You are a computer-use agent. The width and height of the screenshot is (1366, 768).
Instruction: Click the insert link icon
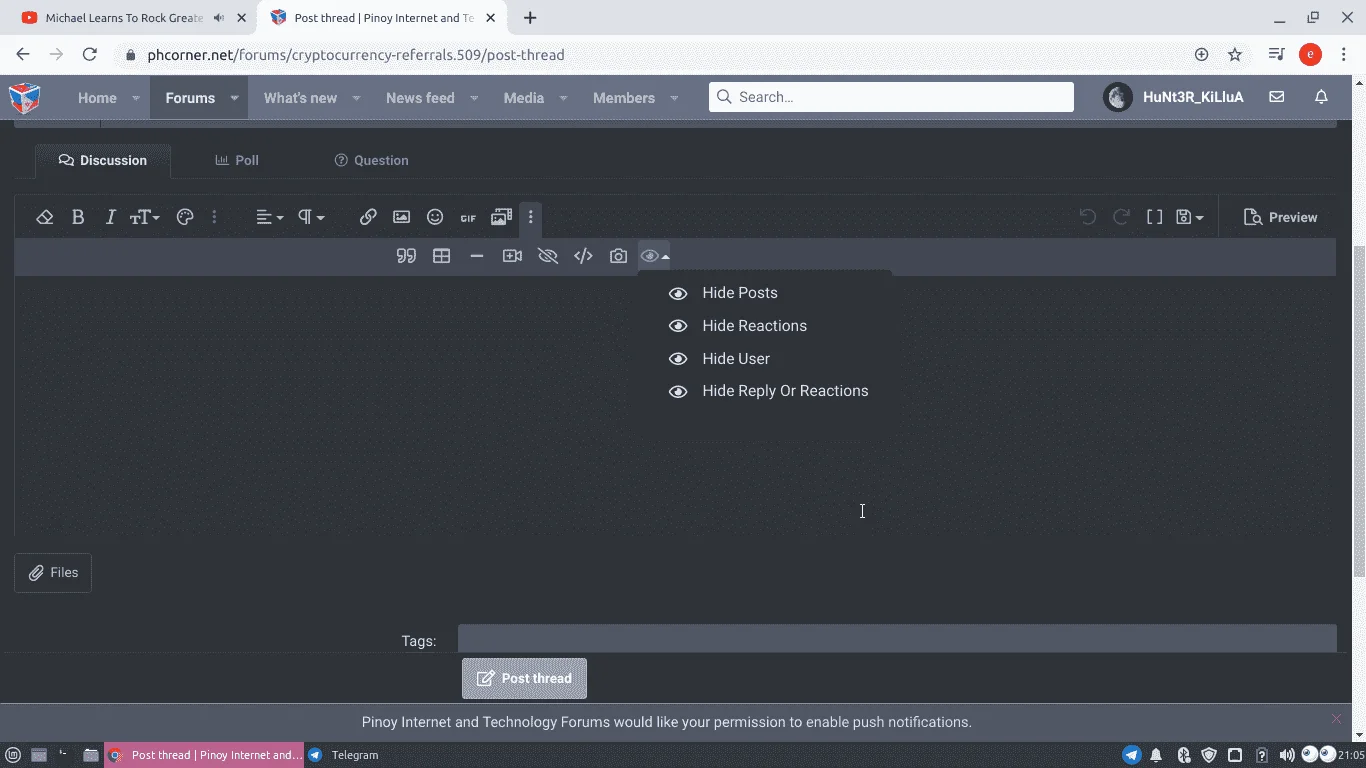[x=368, y=217]
